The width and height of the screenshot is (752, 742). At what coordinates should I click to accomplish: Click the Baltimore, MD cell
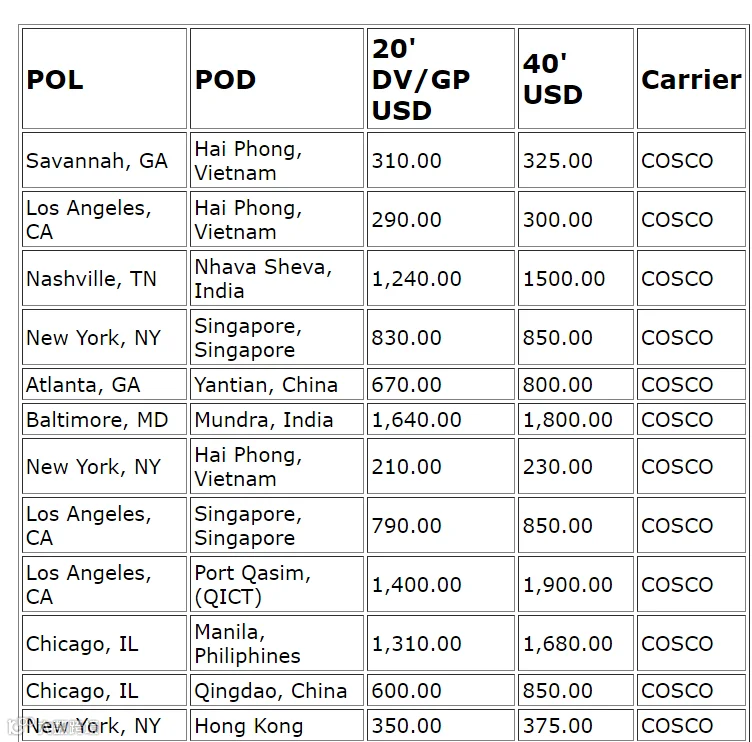[104, 419]
